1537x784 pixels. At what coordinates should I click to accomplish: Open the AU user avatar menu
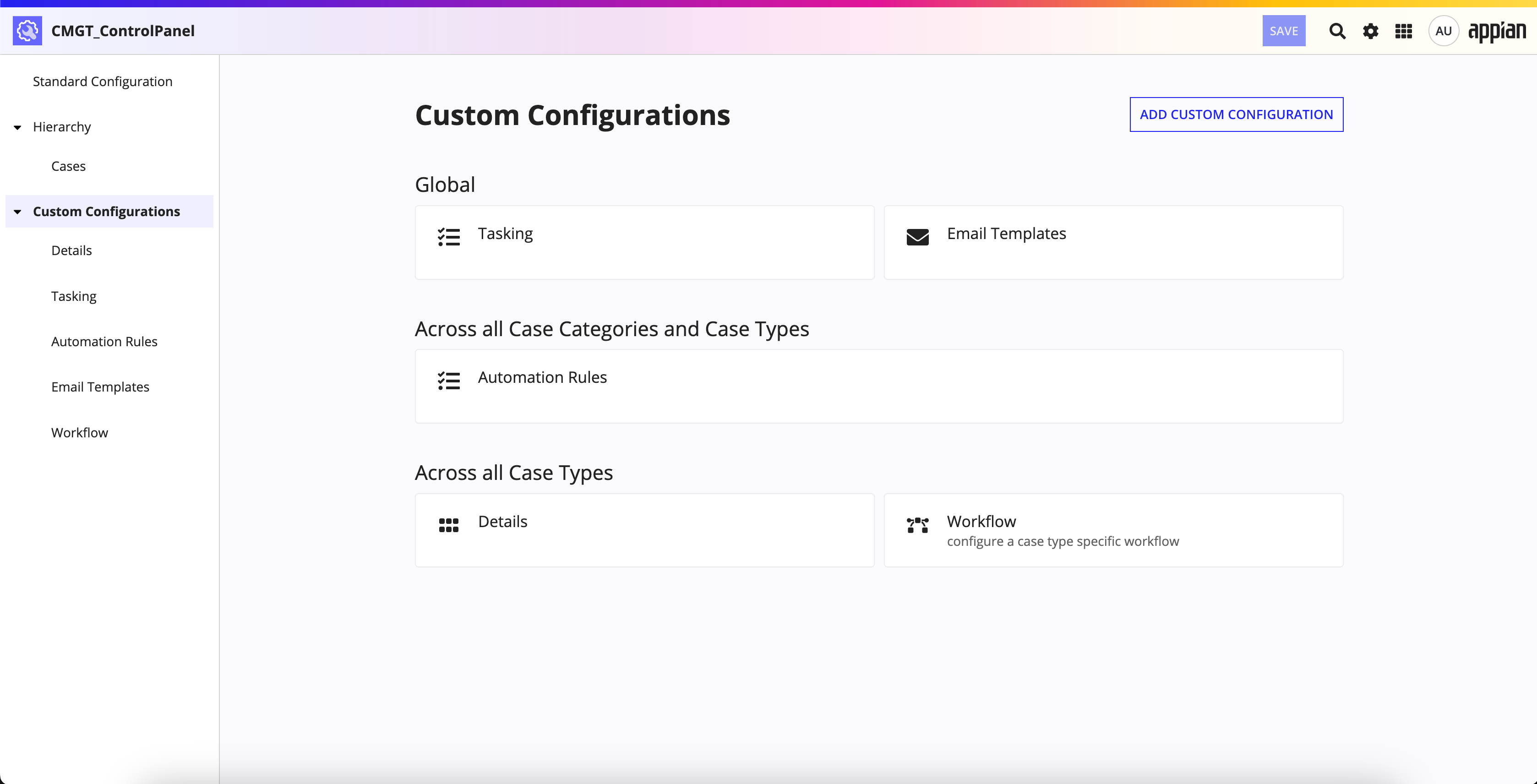[1443, 31]
